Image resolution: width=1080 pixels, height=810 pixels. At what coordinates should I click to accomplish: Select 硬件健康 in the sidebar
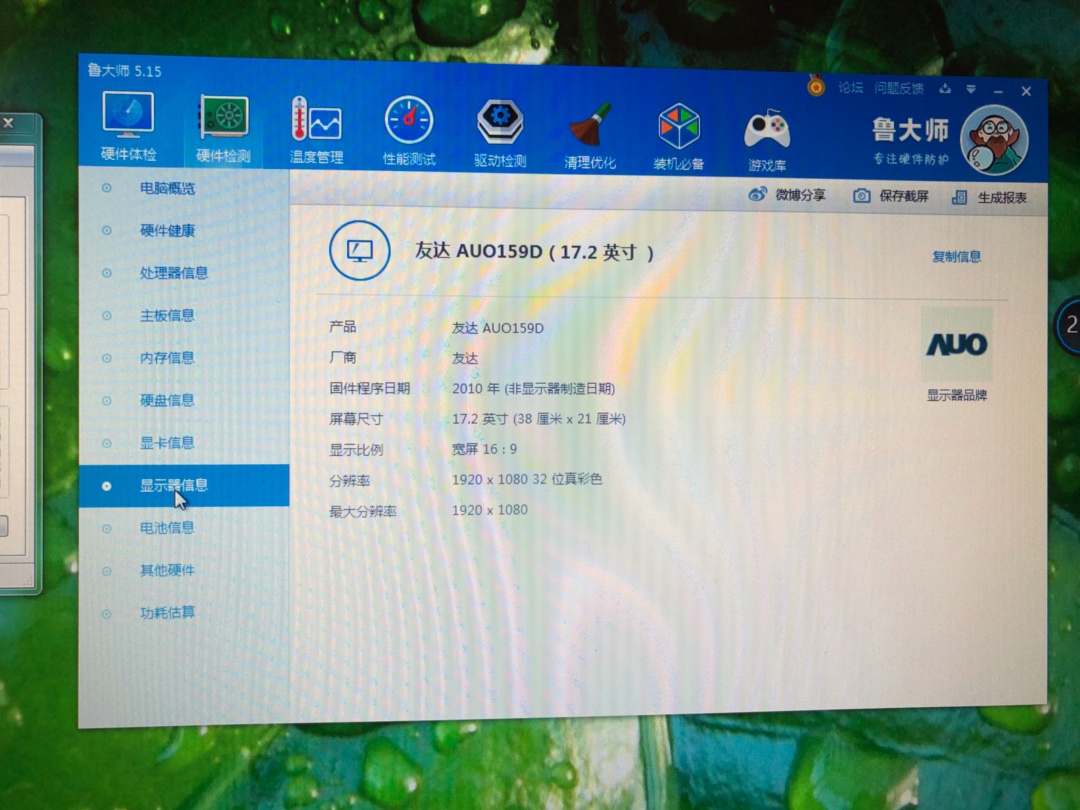(x=184, y=231)
